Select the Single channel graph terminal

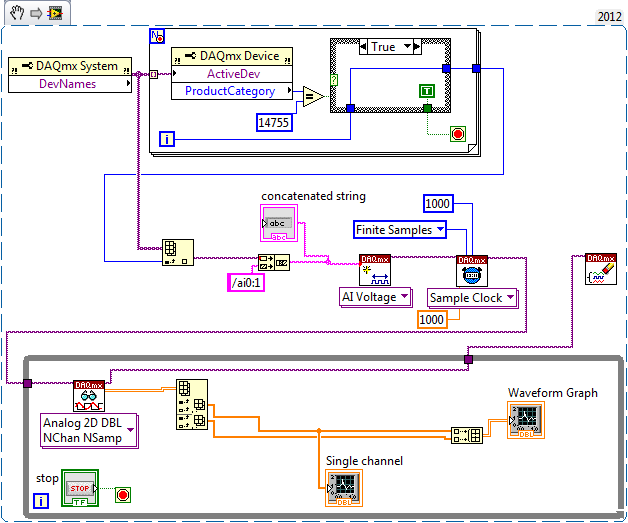(x=344, y=488)
